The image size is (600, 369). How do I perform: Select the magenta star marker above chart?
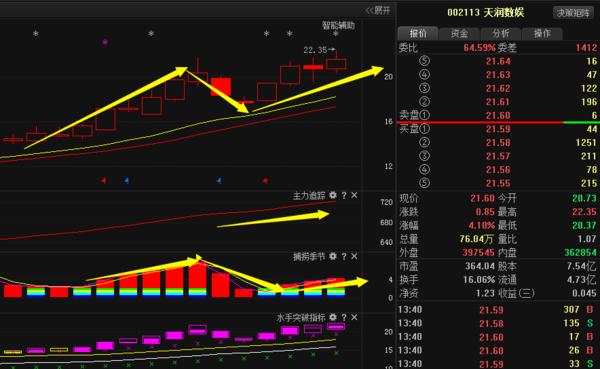tap(105, 42)
